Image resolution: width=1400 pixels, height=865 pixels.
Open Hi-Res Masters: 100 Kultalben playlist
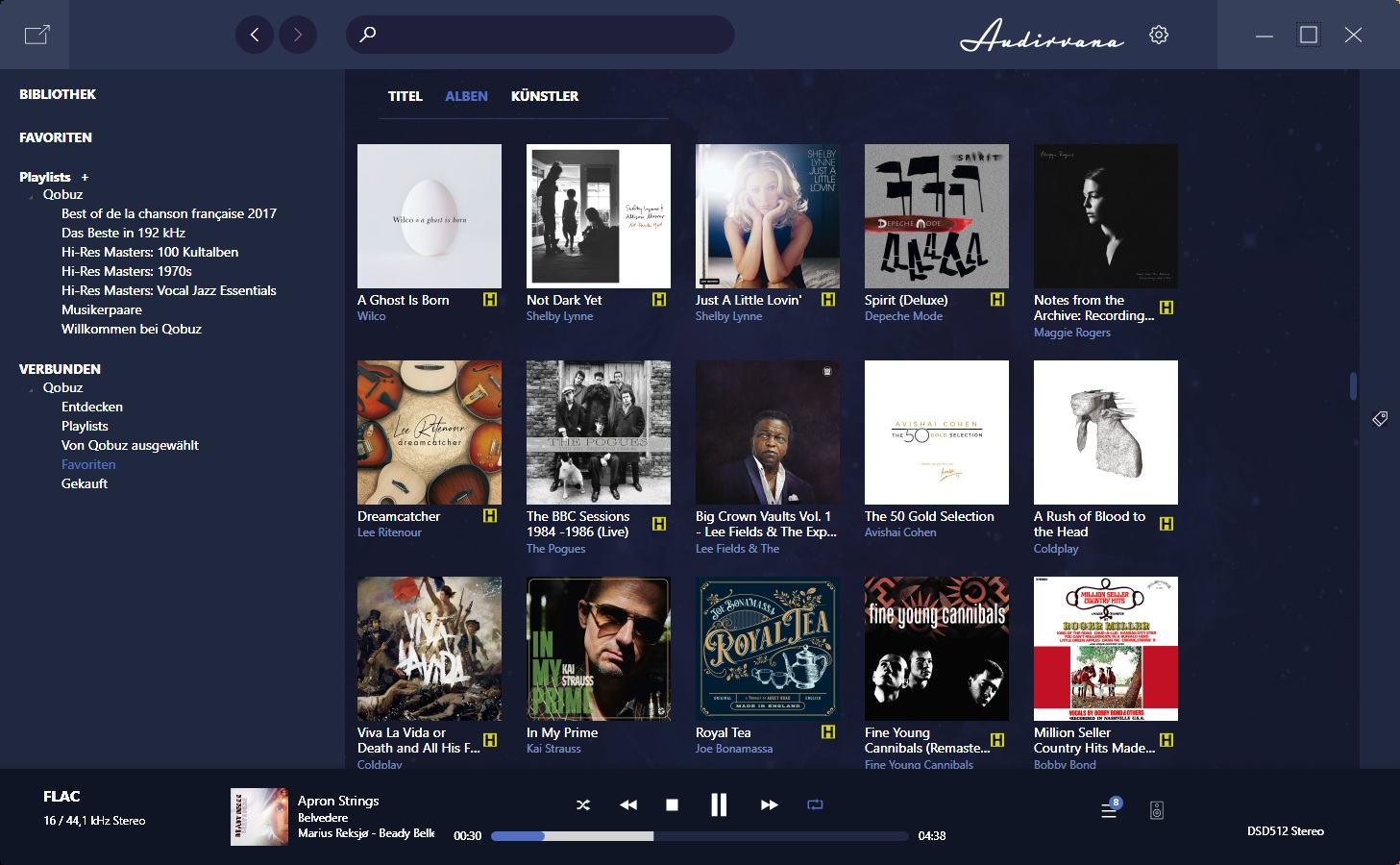click(x=150, y=252)
